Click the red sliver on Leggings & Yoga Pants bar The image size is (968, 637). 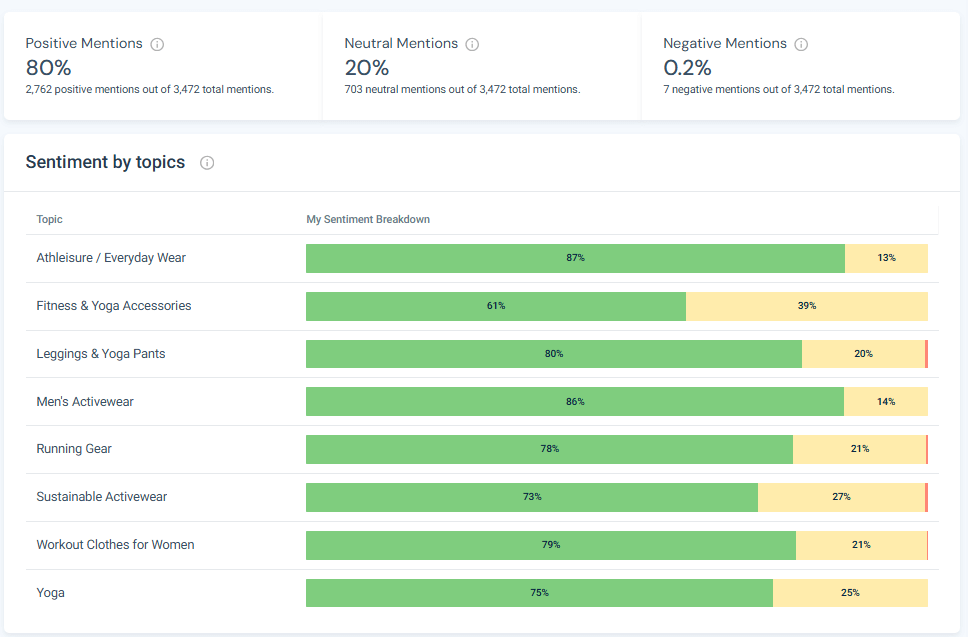(926, 353)
